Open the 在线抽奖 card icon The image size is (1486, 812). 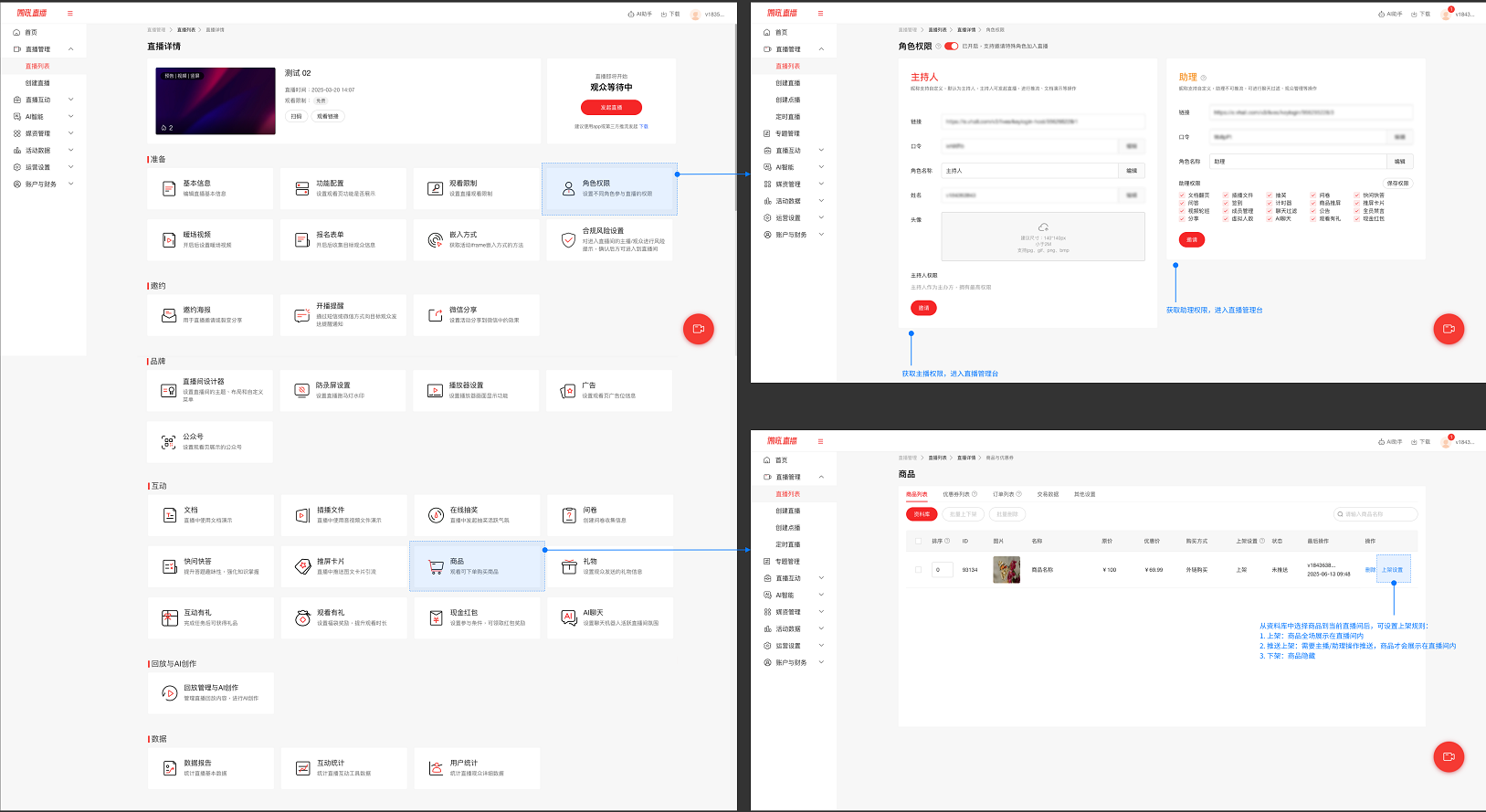[436, 515]
